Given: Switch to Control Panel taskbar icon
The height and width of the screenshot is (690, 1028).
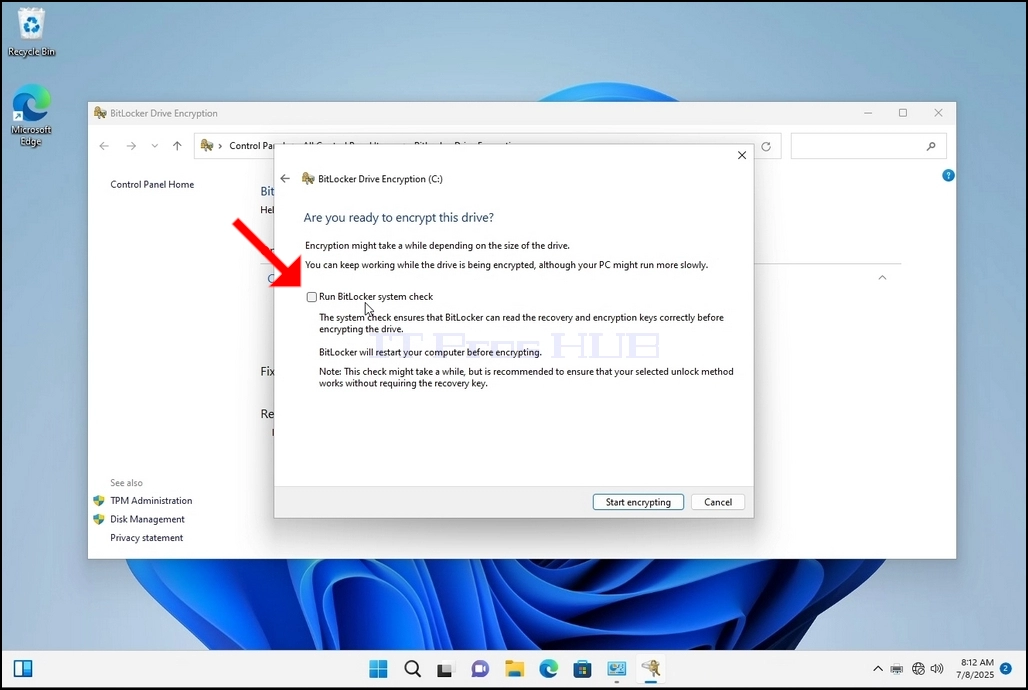Looking at the screenshot, I should (x=616, y=669).
